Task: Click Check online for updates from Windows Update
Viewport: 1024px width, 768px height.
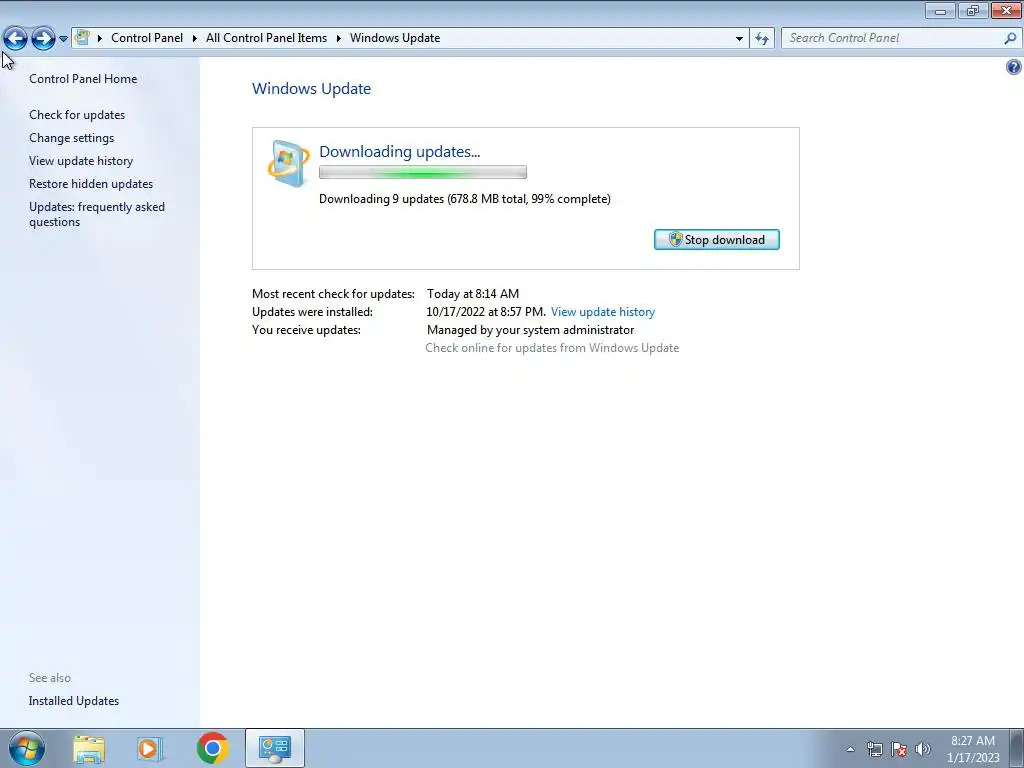Action: pos(552,348)
